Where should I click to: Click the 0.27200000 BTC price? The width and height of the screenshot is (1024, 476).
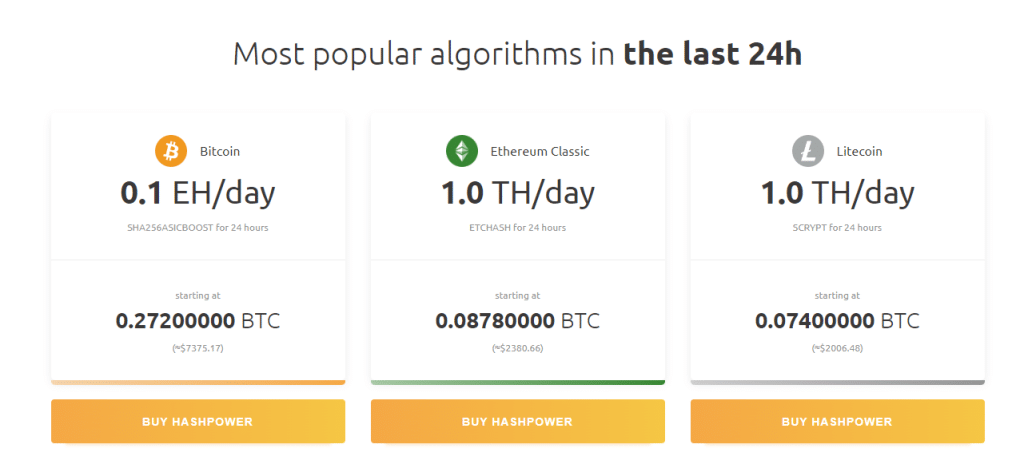tap(197, 321)
